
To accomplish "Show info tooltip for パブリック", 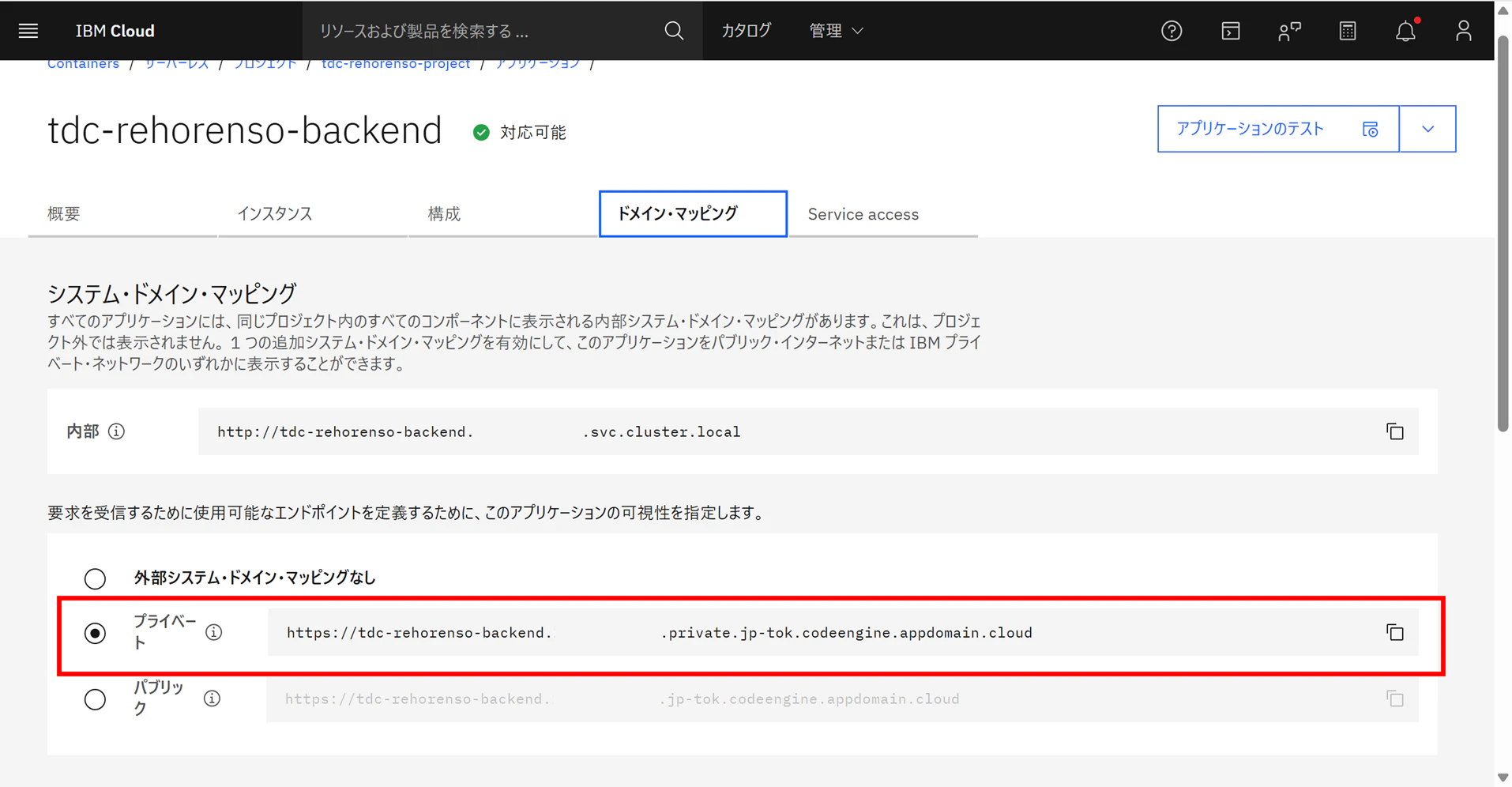I will pyautogui.click(x=212, y=699).
